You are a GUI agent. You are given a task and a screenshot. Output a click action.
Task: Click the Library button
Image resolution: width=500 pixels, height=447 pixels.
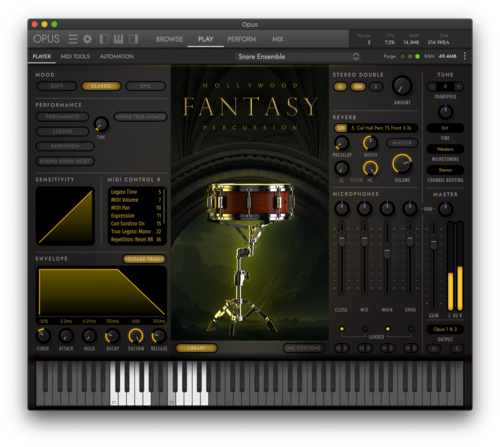[196, 348]
